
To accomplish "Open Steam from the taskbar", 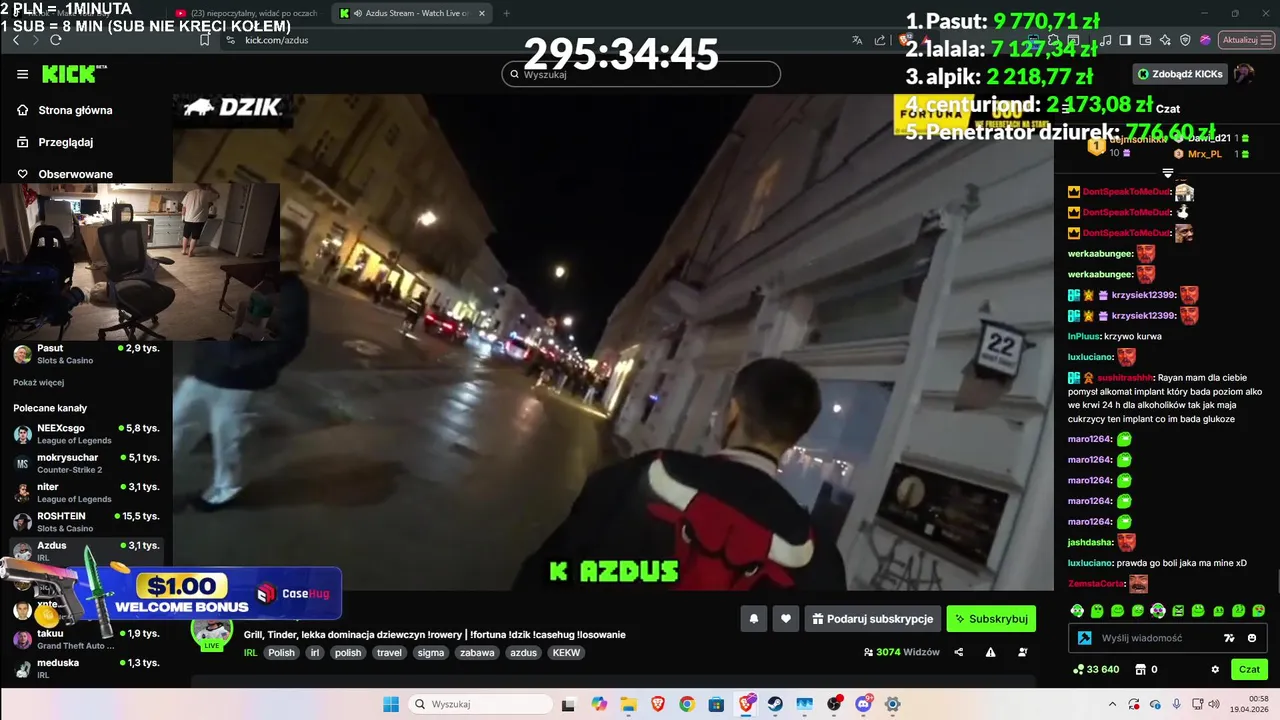I will (x=775, y=704).
